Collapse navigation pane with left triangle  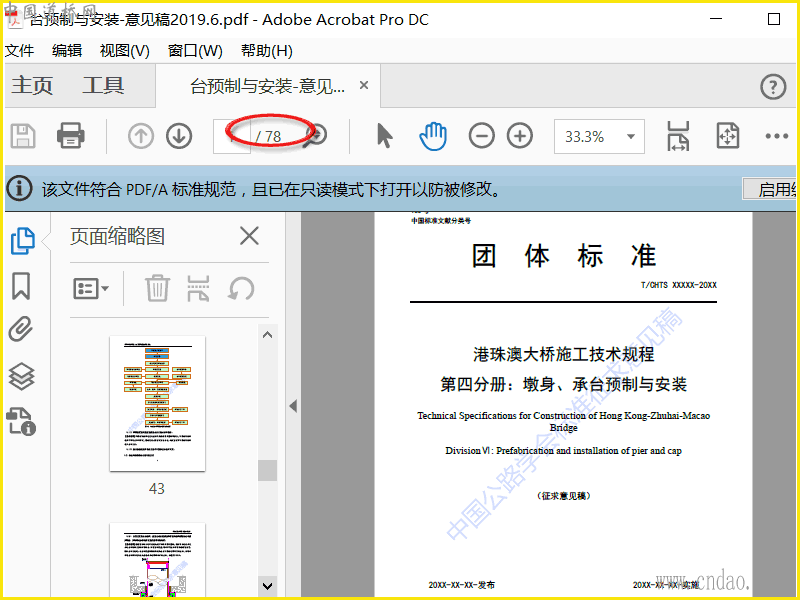[x=293, y=406]
